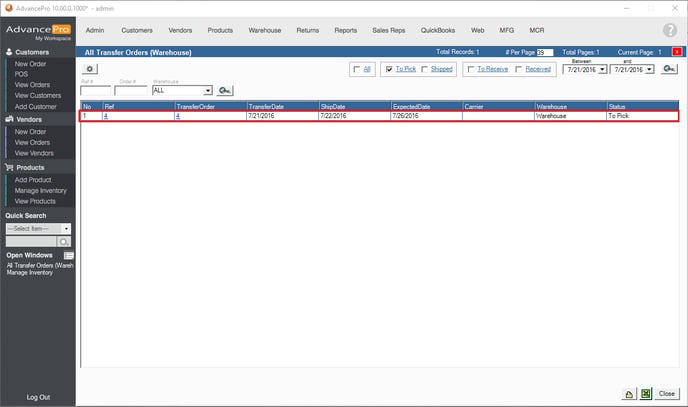Enable the Shipped checkbox

click(x=425, y=69)
